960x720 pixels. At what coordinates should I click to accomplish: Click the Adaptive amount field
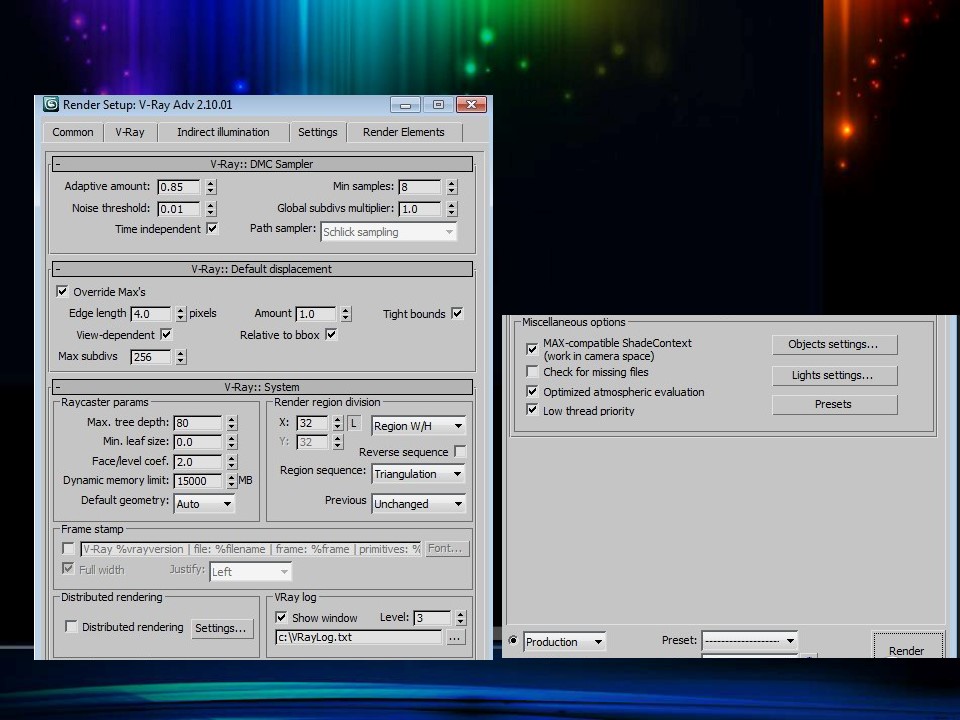179,187
